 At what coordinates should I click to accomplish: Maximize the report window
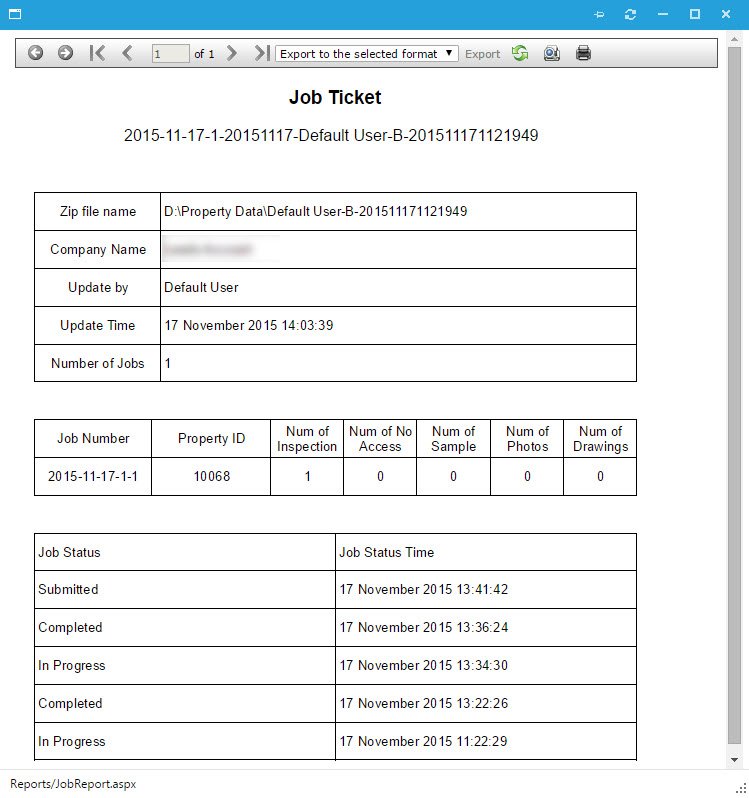[695, 14]
